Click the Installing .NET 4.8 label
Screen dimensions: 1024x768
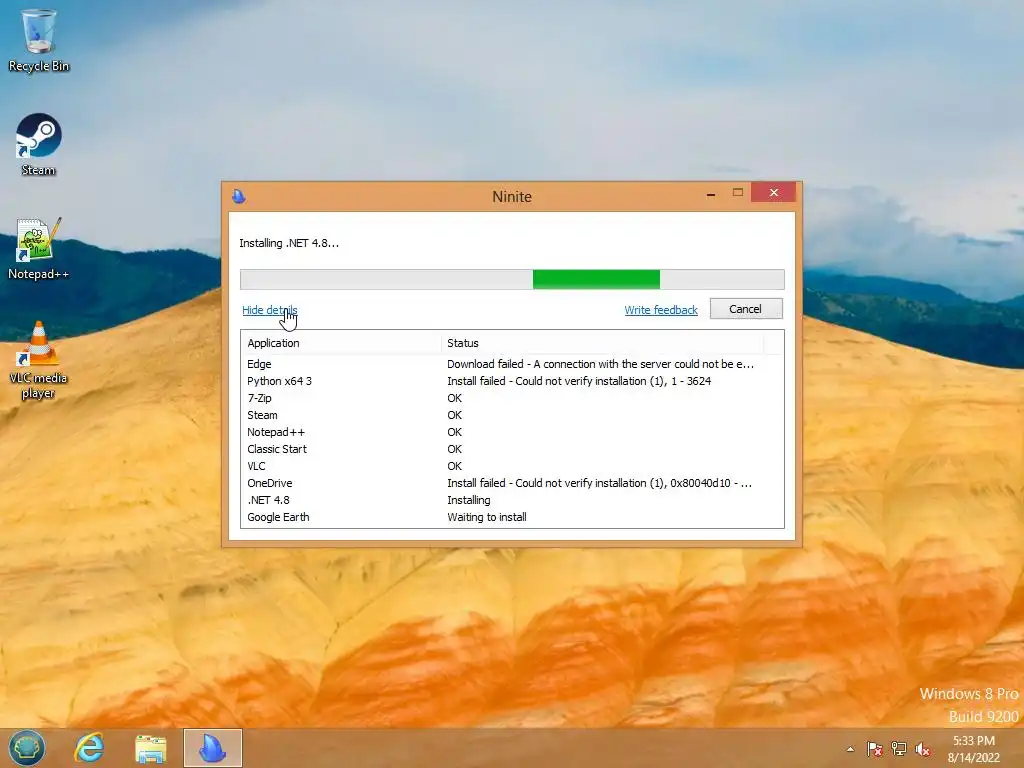pos(289,243)
